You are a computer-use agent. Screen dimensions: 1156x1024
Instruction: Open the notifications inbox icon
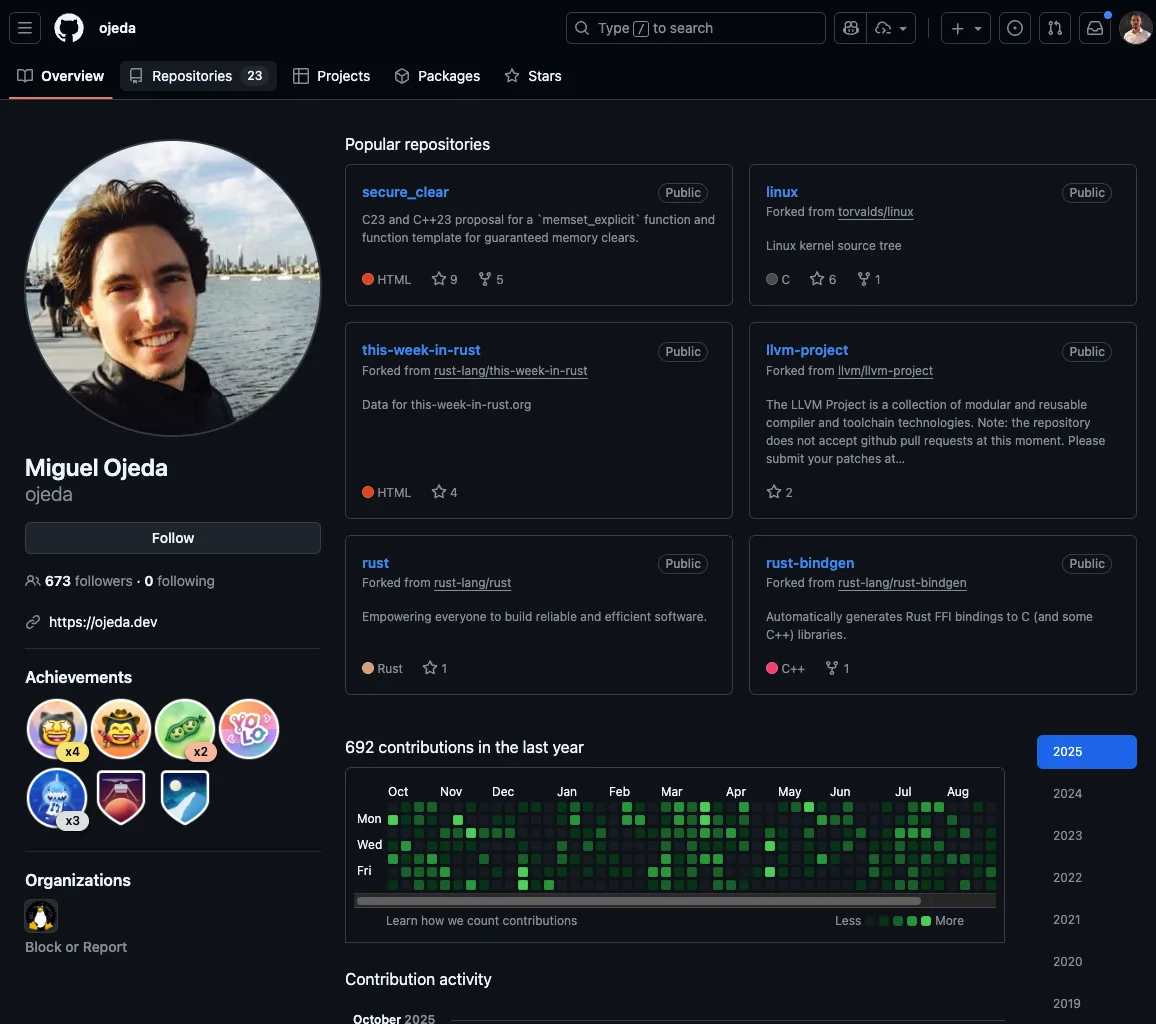[x=1095, y=28]
